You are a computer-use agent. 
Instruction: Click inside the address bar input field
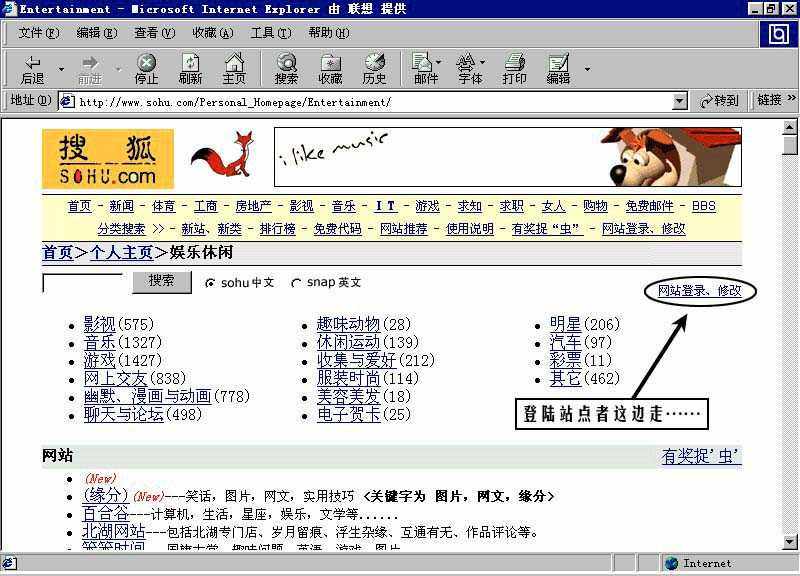tap(350, 101)
